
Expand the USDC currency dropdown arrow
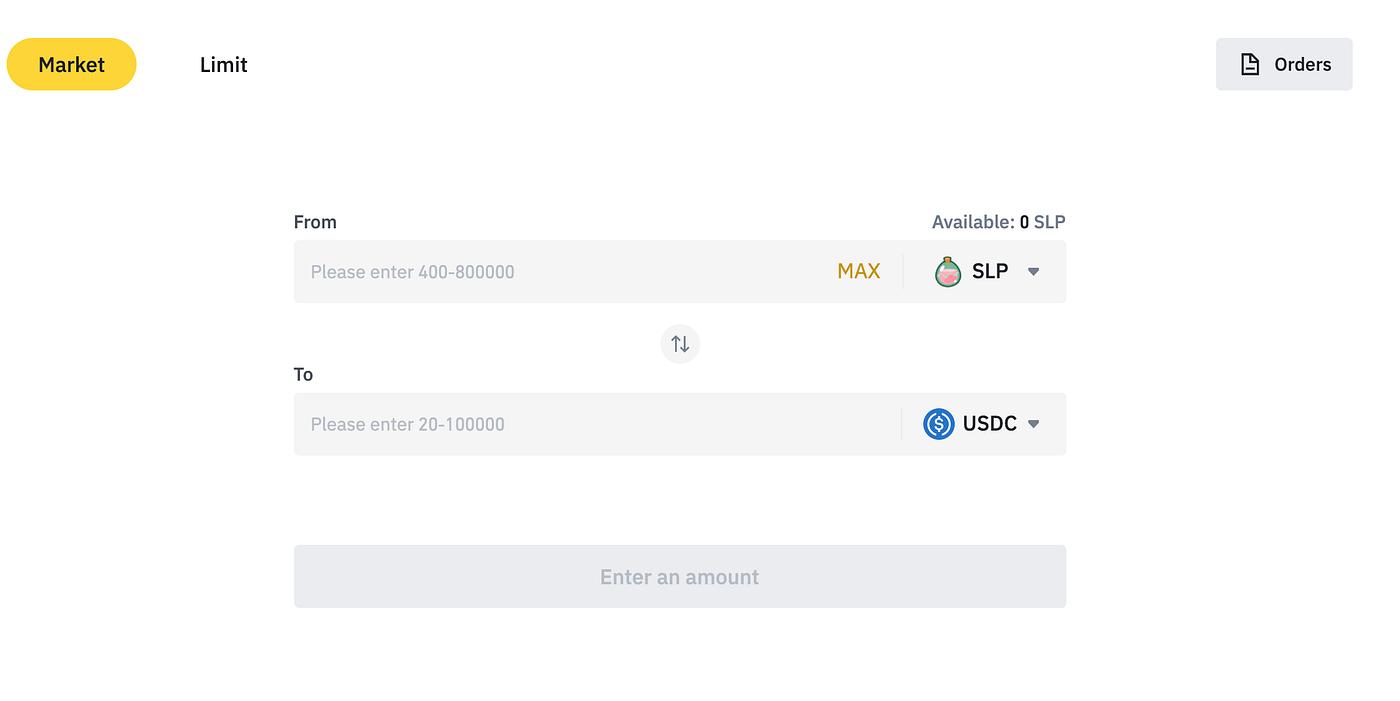[x=1034, y=424]
